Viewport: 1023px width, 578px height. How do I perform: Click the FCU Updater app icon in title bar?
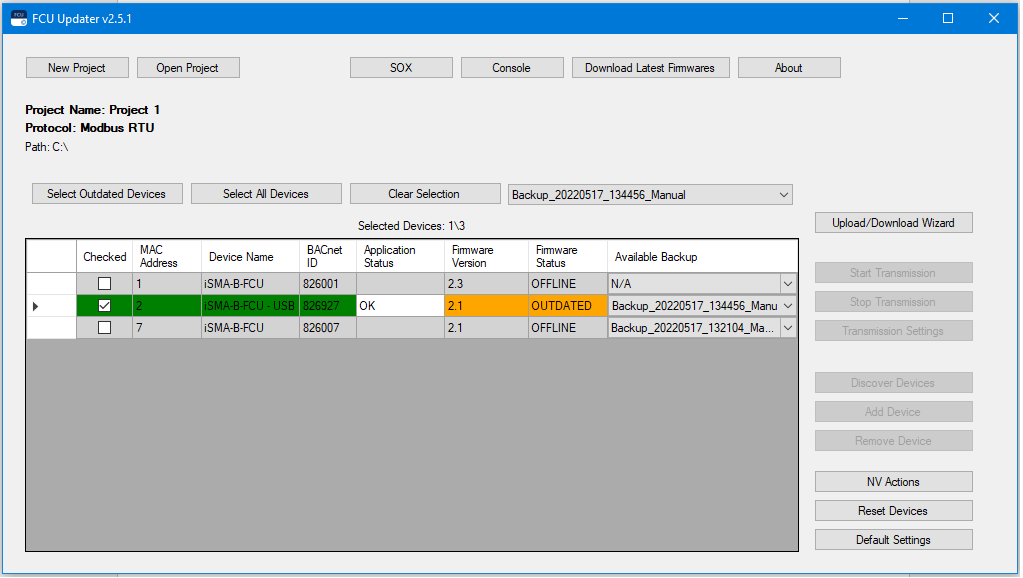point(18,18)
